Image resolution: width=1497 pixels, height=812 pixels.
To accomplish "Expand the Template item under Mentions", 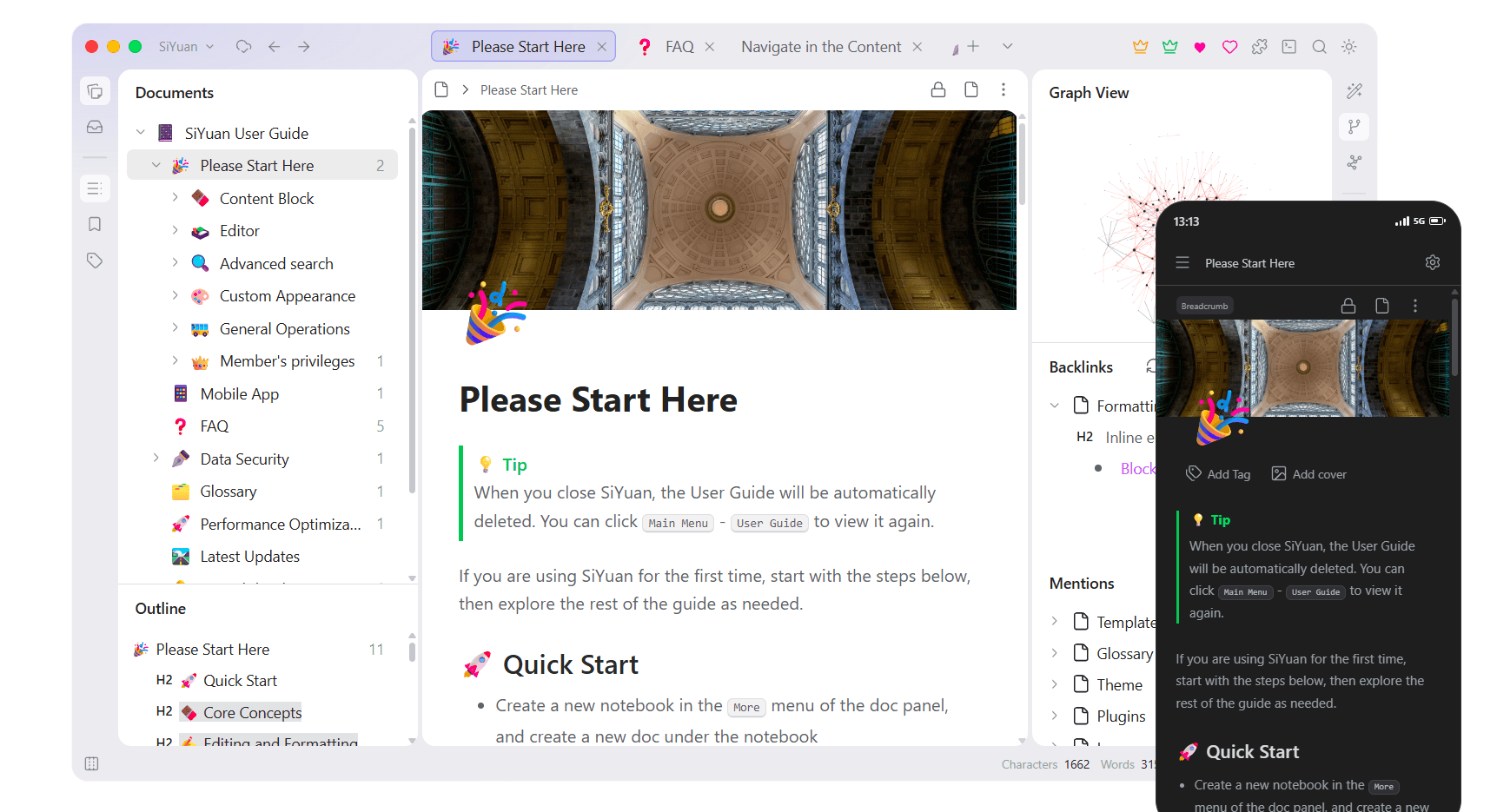I will click(1055, 622).
